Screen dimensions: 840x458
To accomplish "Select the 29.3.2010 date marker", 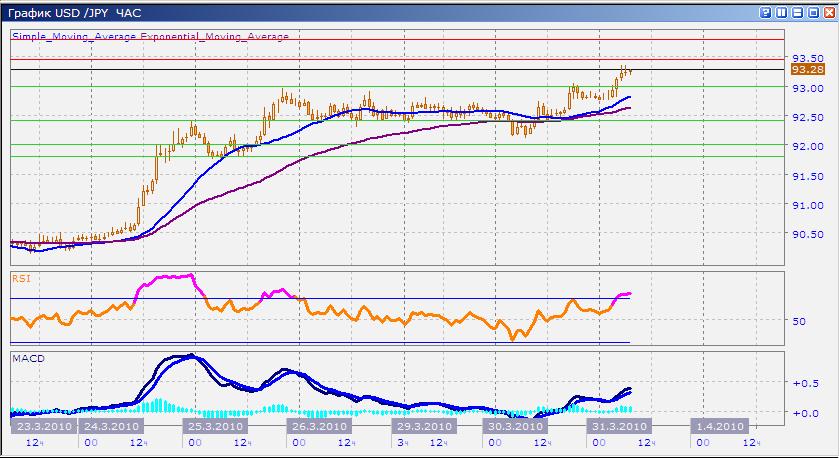I will [418, 426].
